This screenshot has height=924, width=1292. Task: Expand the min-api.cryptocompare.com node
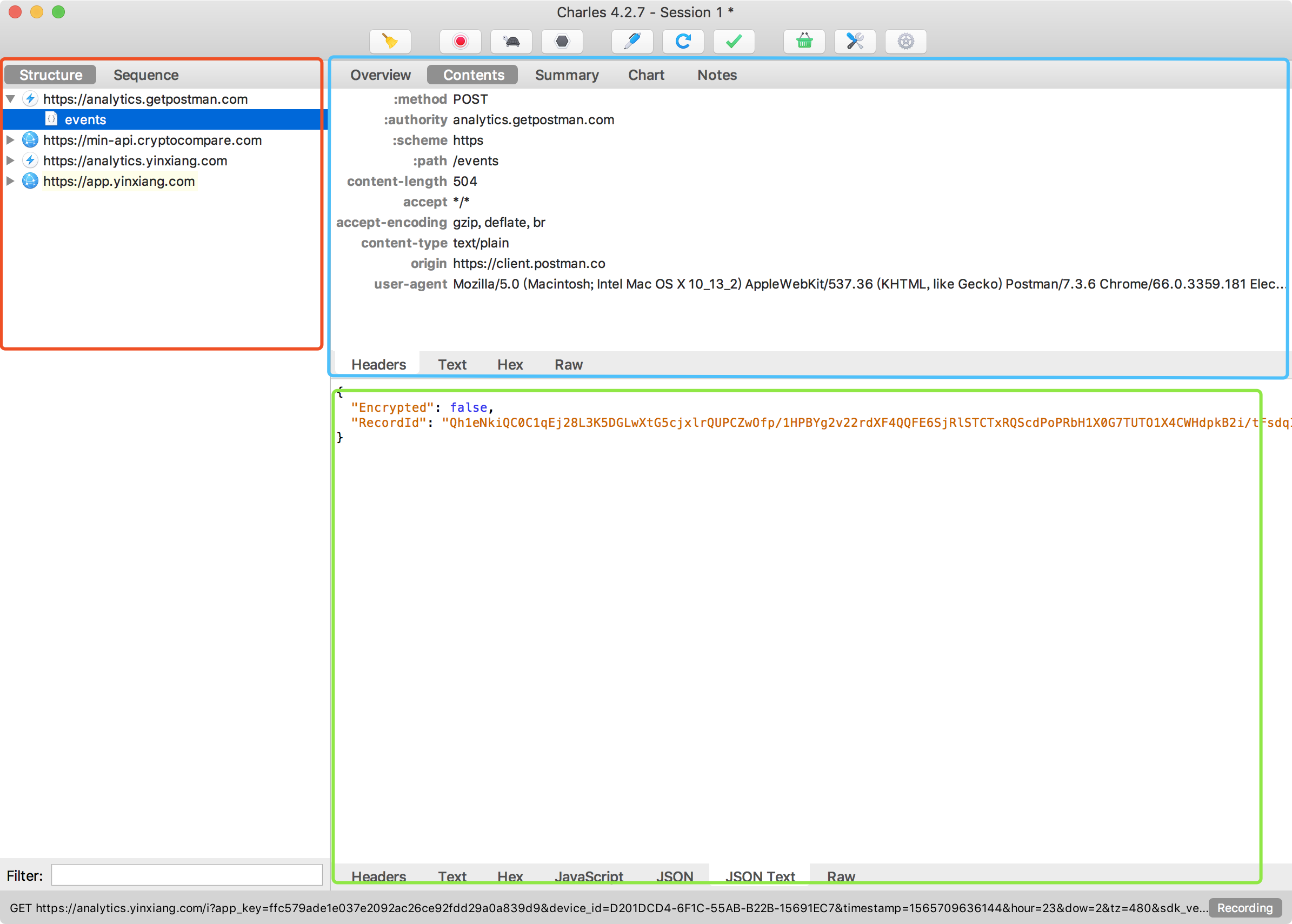[10, 140]
